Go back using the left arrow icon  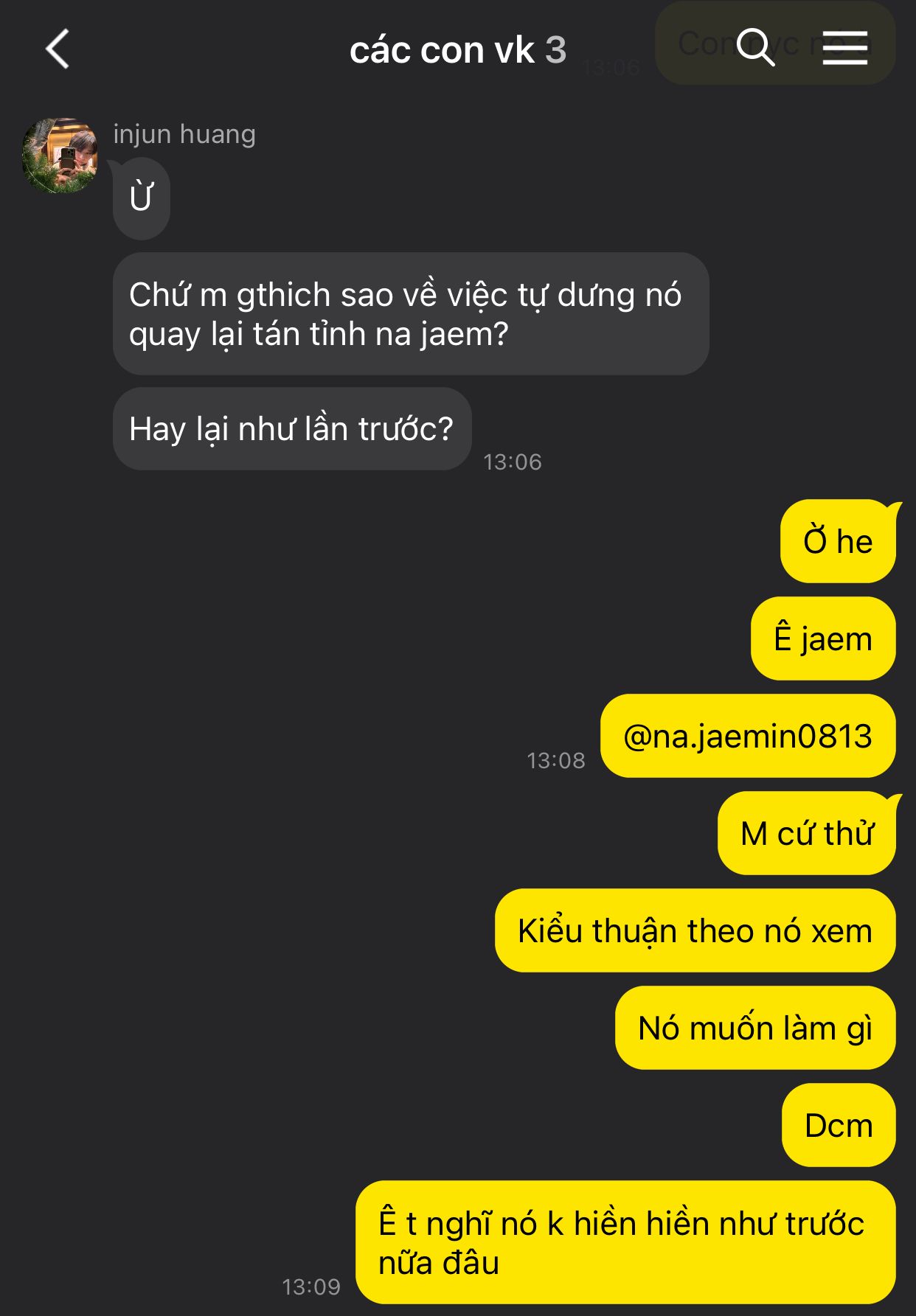pyautogui.click(x=57, y=49)
